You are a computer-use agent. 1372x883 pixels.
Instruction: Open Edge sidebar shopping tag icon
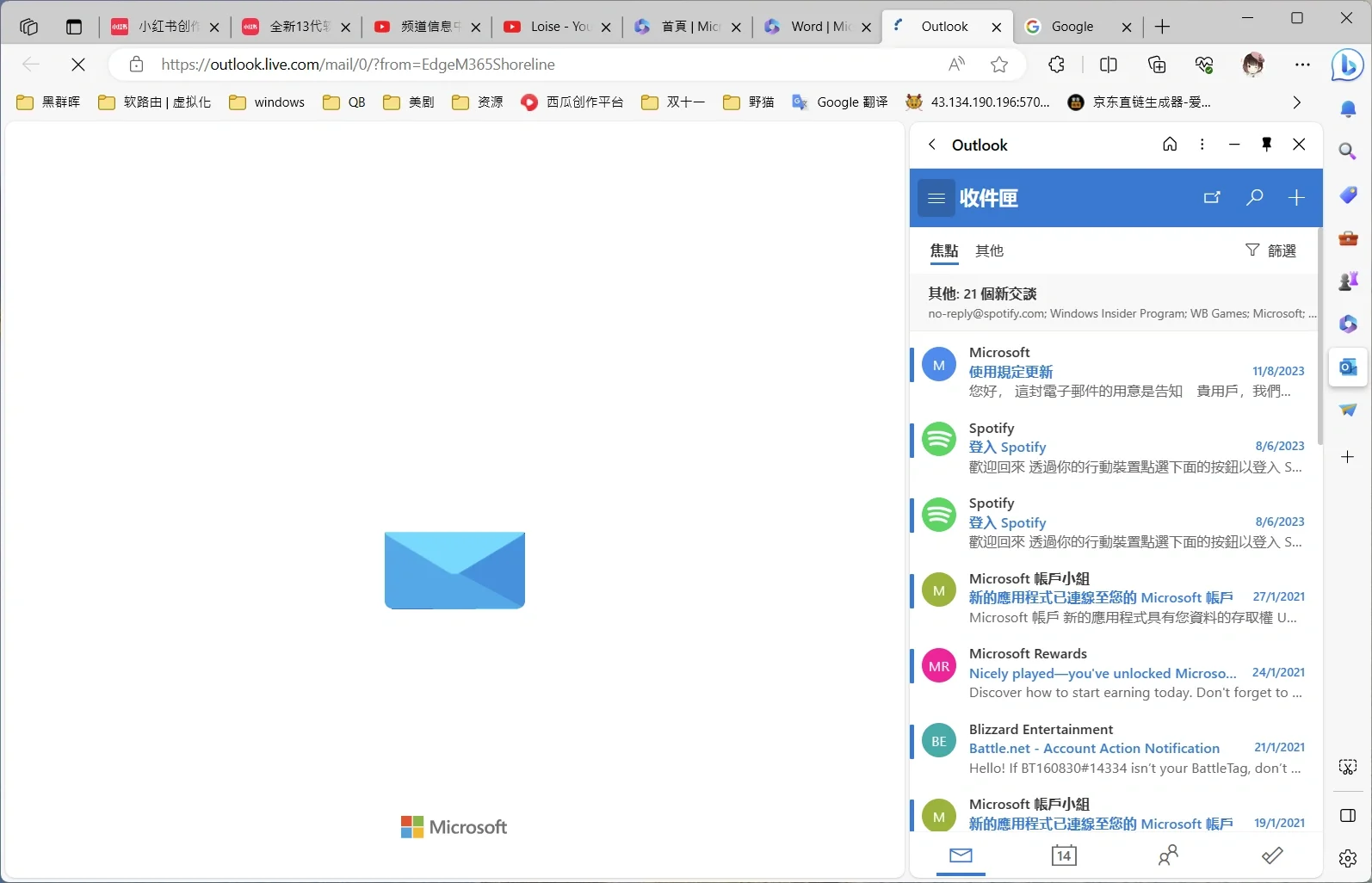tap(1348, 195)
